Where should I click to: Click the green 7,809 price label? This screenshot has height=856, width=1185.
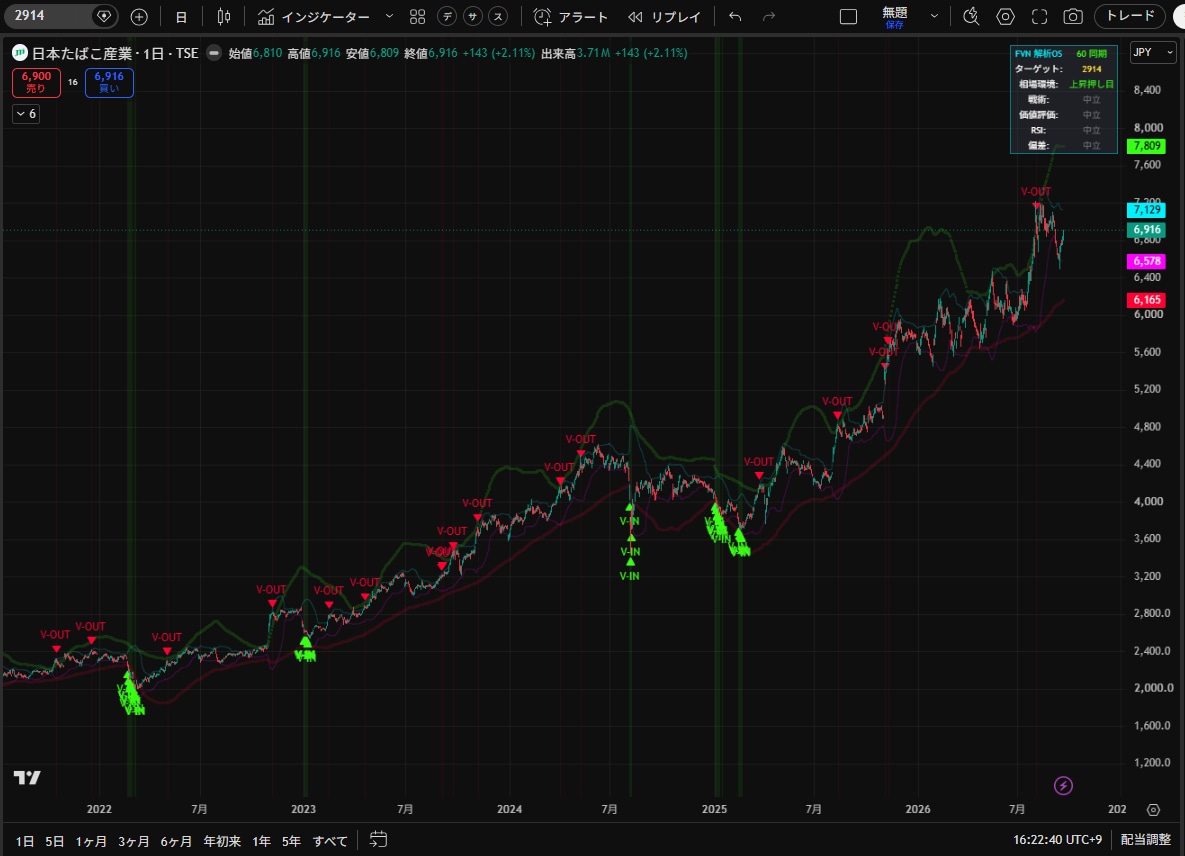1146,146
